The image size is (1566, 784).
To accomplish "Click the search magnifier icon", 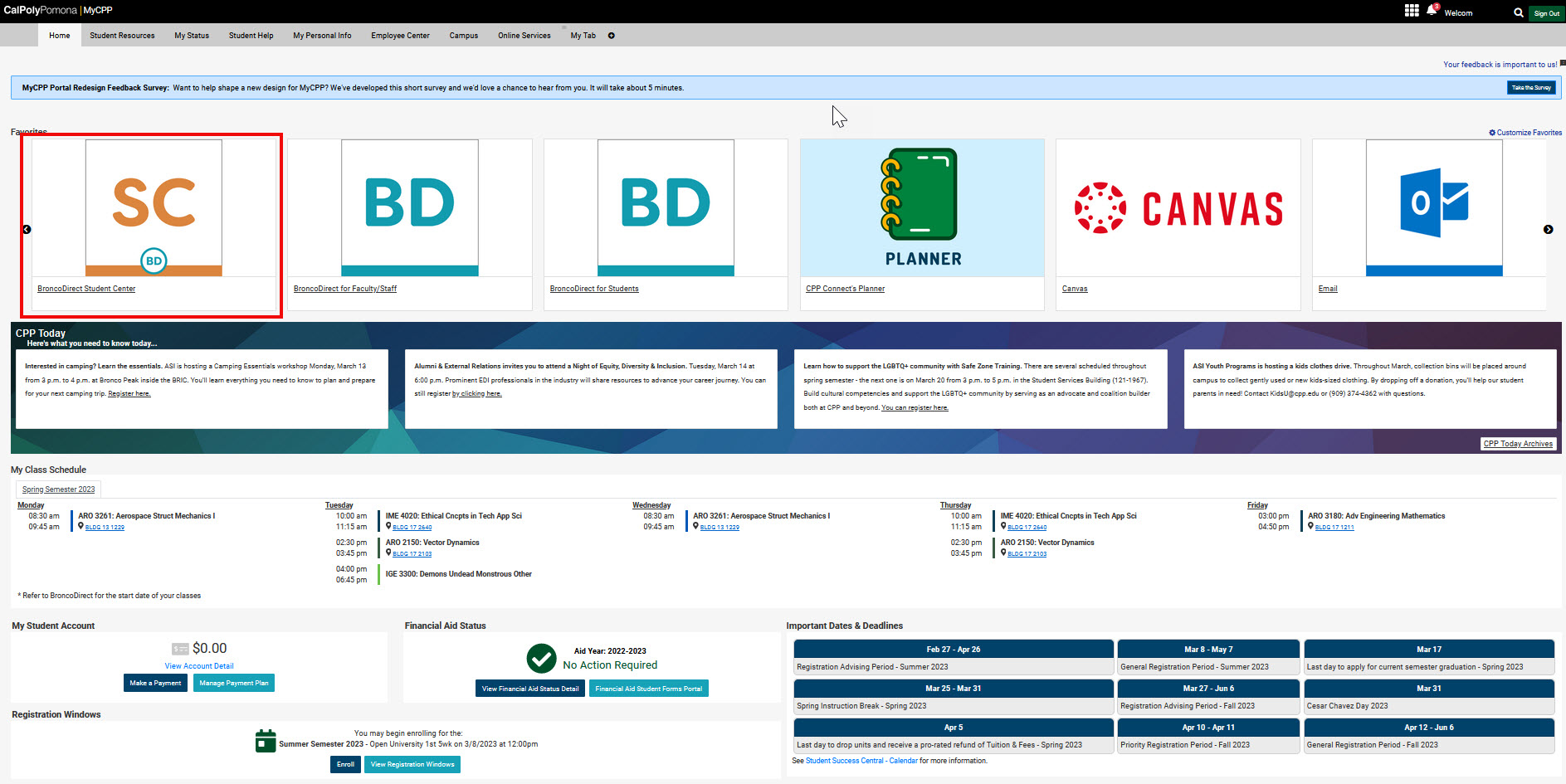I will pos(1518,12).
